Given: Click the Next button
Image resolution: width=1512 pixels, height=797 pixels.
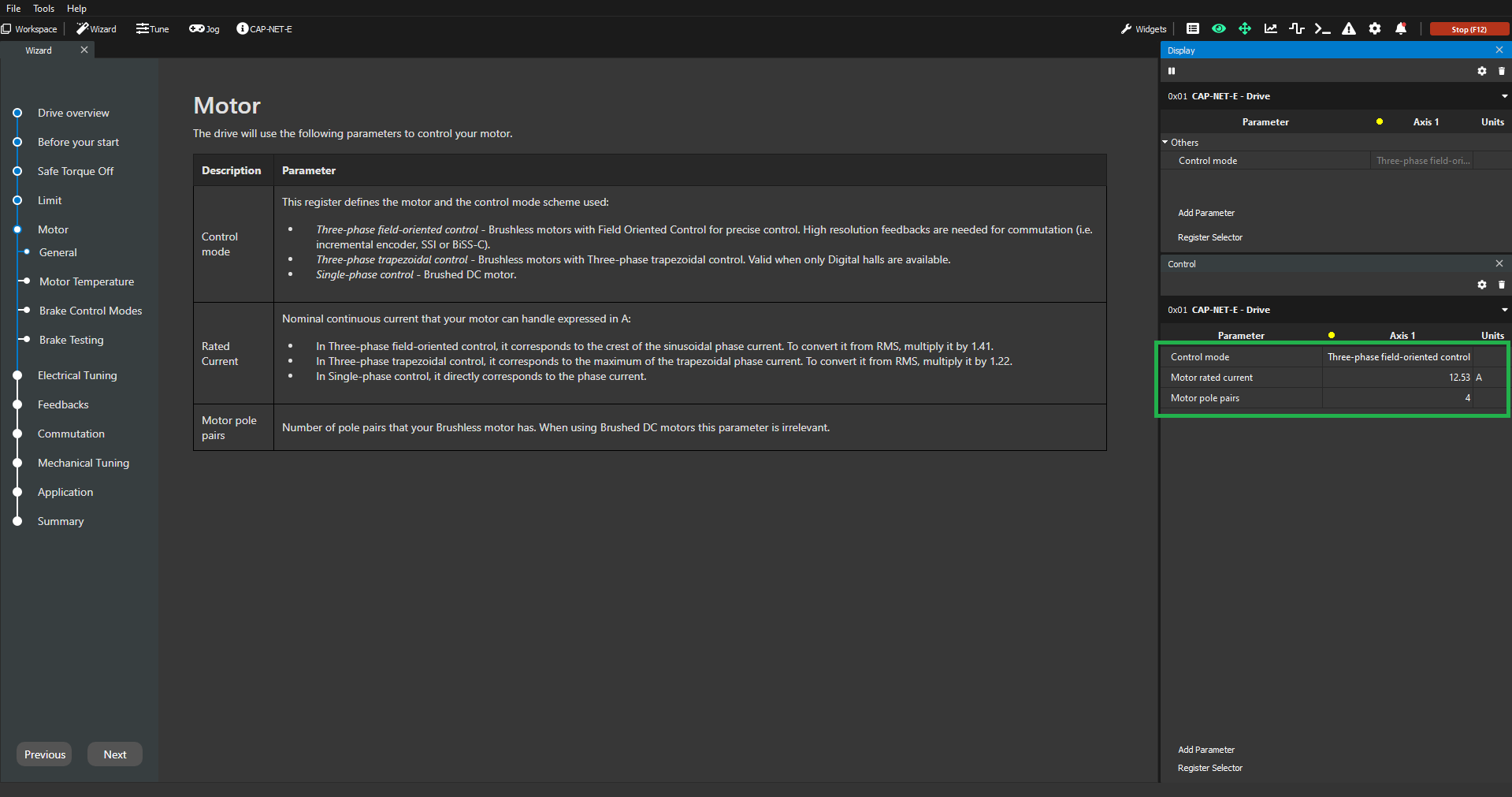Looking at the screenshot, I should tap(115, 754).
